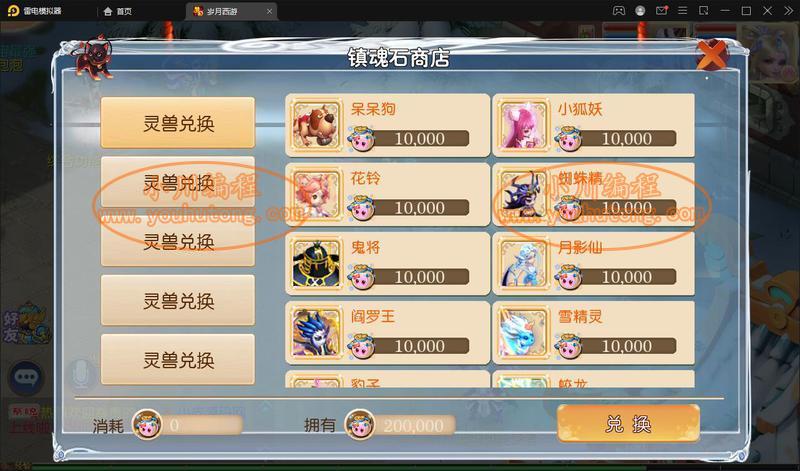Close the 镇魂石商店 with the red X
The image size is (800, 471).
coord(712,54)
